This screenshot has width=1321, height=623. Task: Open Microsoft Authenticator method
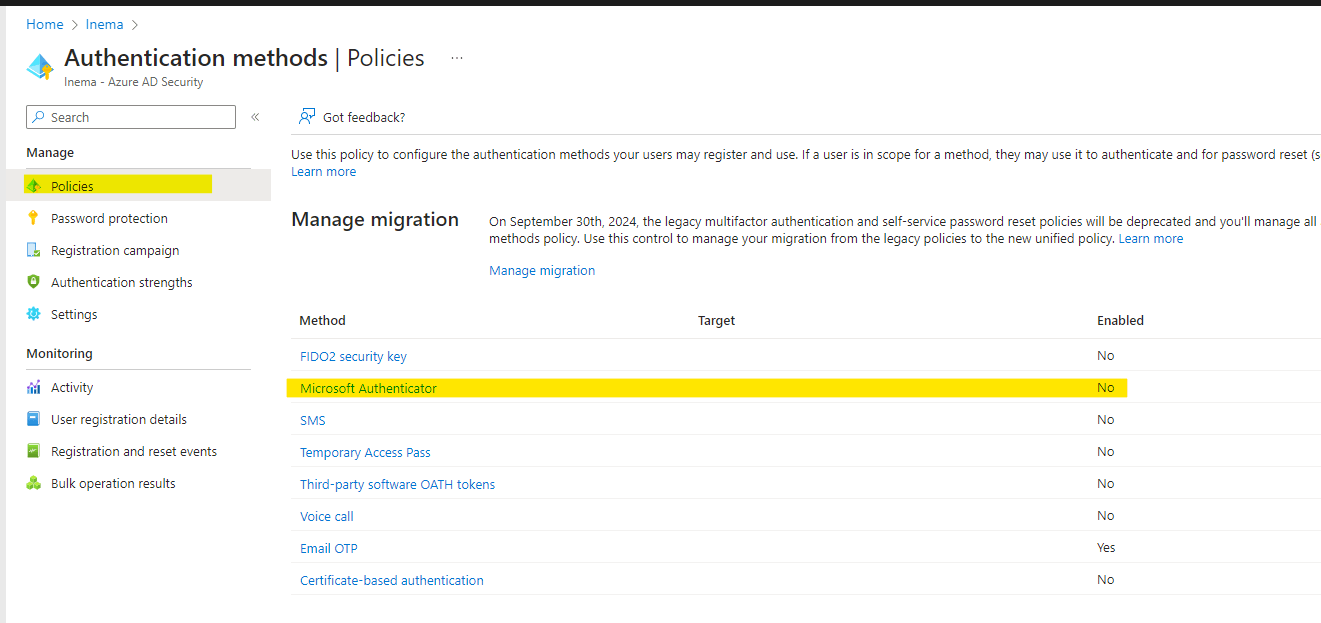[x=368, y=388]
